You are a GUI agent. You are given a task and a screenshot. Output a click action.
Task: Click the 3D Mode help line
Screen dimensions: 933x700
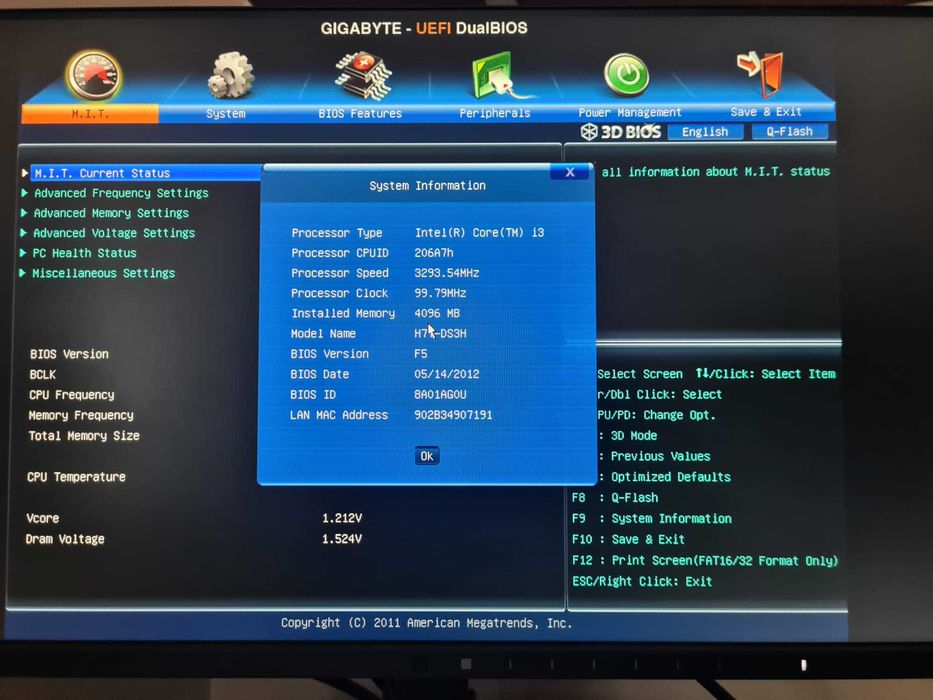628,436
